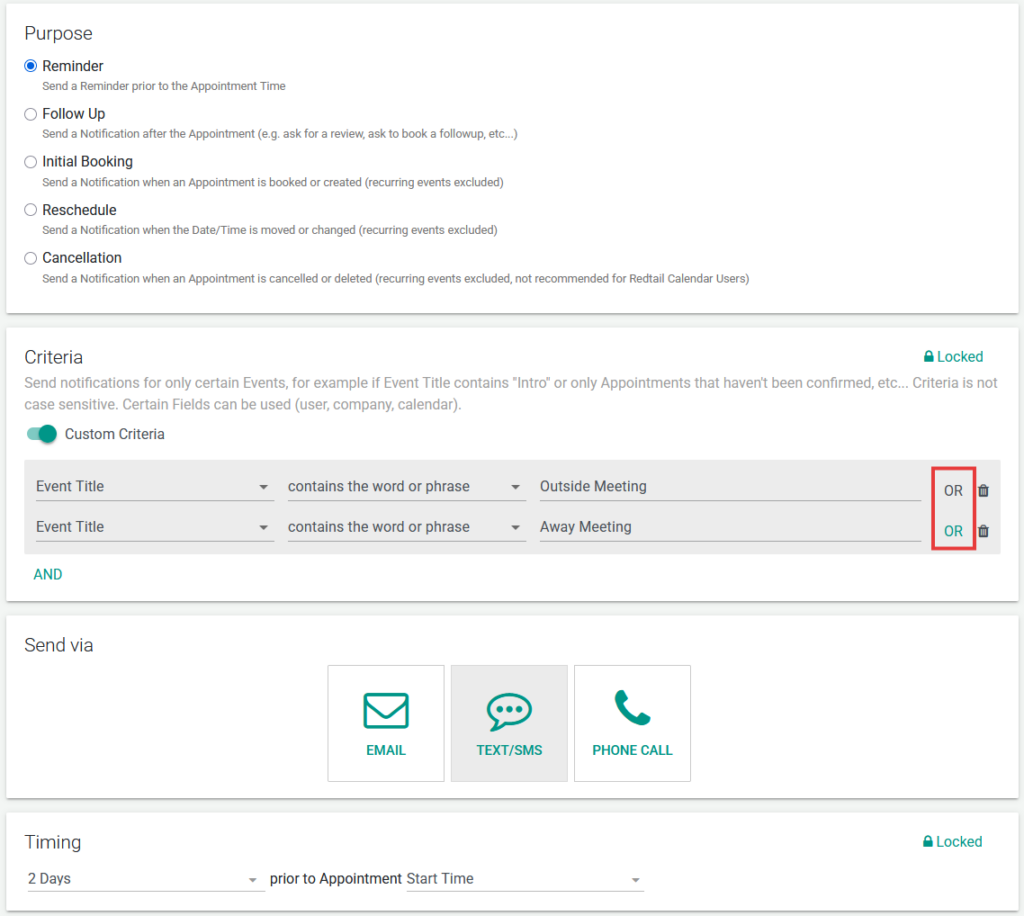The image size is (1024, 916).
Task: Click the Locked padlock in Criteria section
Action: pos(929,357)
